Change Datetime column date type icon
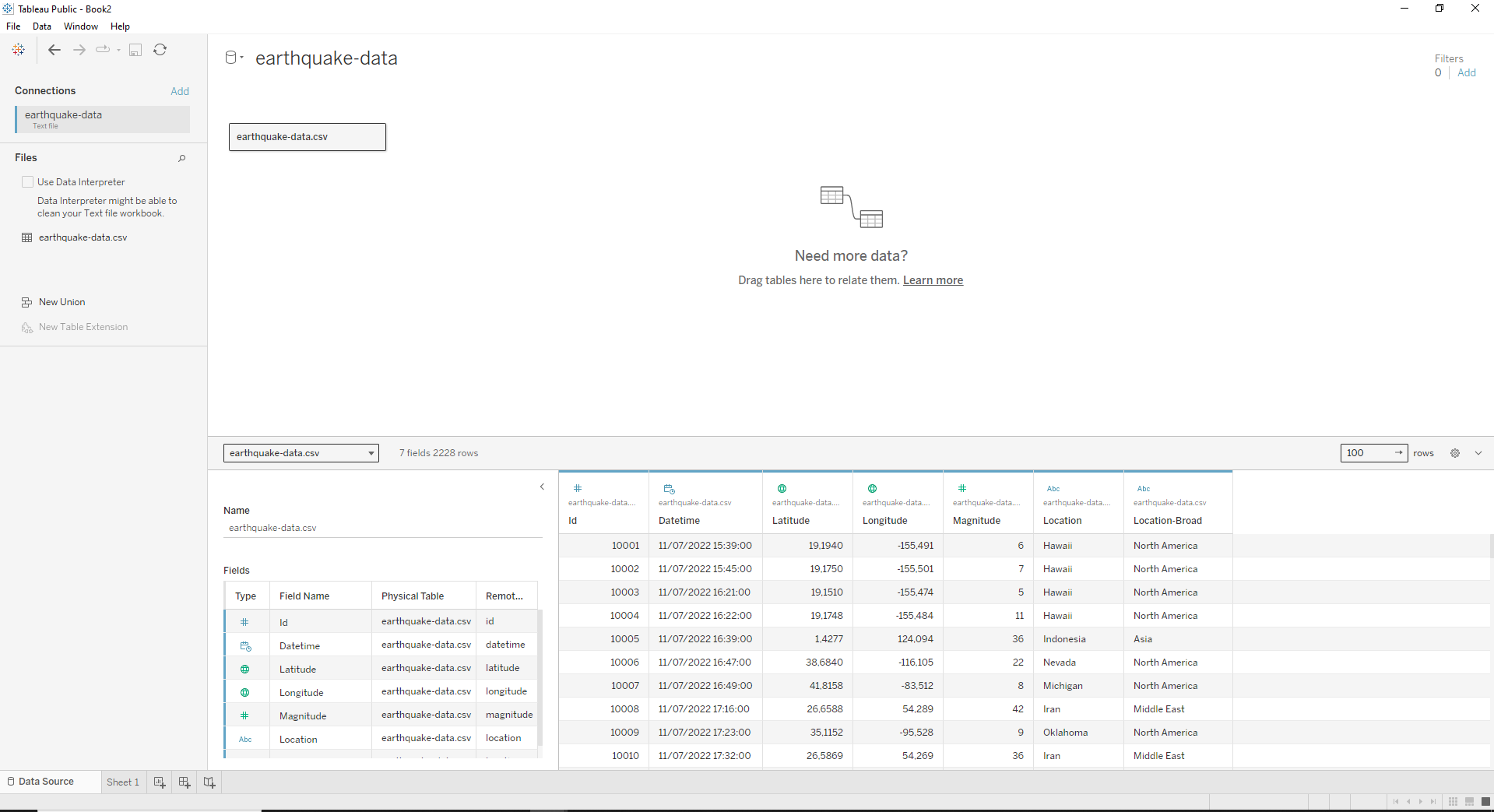This screenshot has width=1494, height=812. point(669,489)
